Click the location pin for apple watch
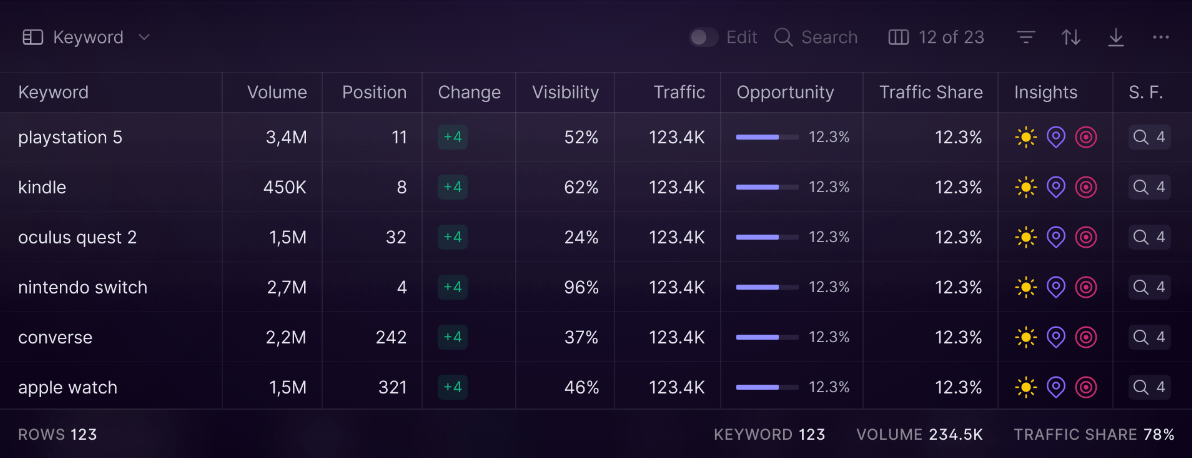 pos(1056,387)
